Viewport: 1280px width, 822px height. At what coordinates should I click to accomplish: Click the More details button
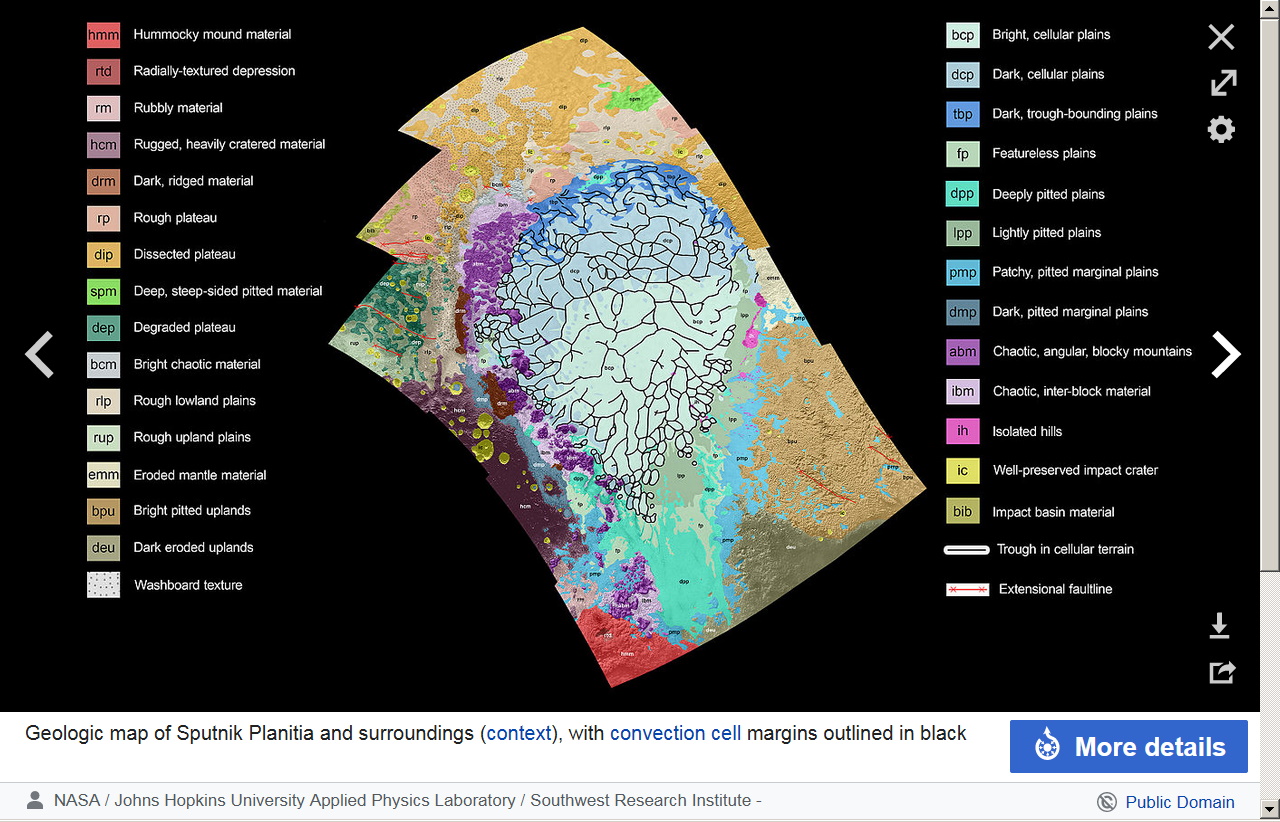[x=1129, y=747]
